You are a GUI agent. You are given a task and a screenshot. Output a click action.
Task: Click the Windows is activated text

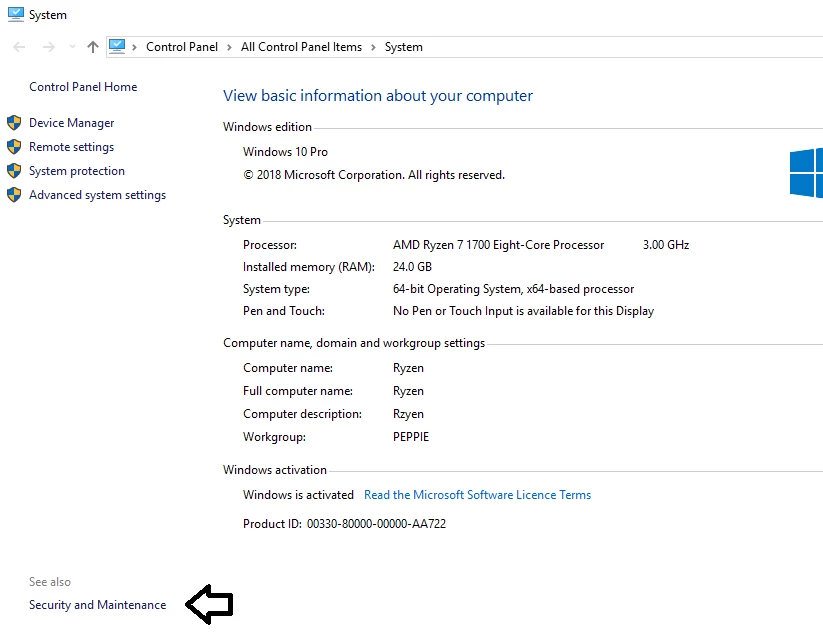tap(298, 495)
